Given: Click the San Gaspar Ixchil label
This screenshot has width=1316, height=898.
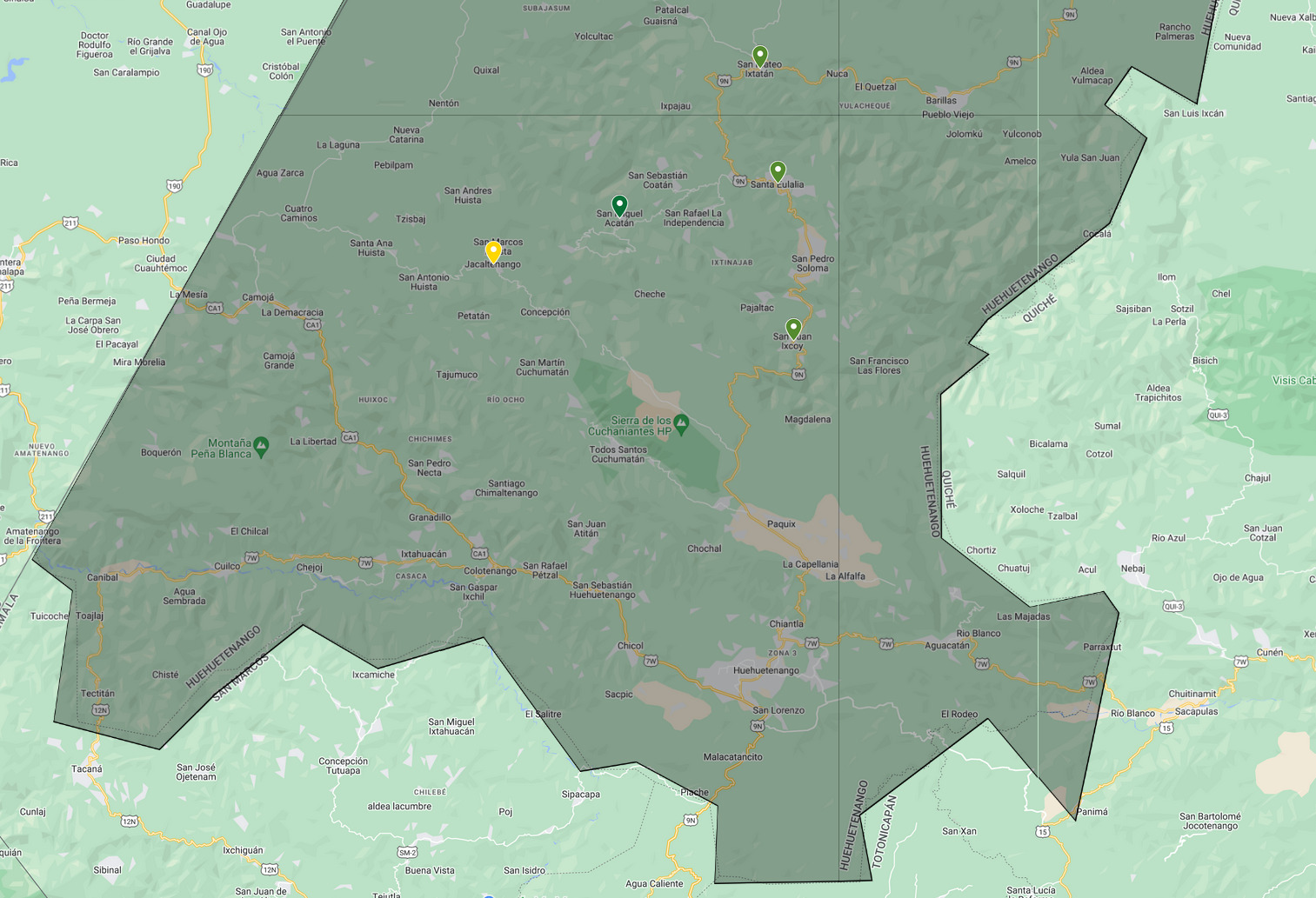Looking at the screenshot, I should (x=473, y=592).
